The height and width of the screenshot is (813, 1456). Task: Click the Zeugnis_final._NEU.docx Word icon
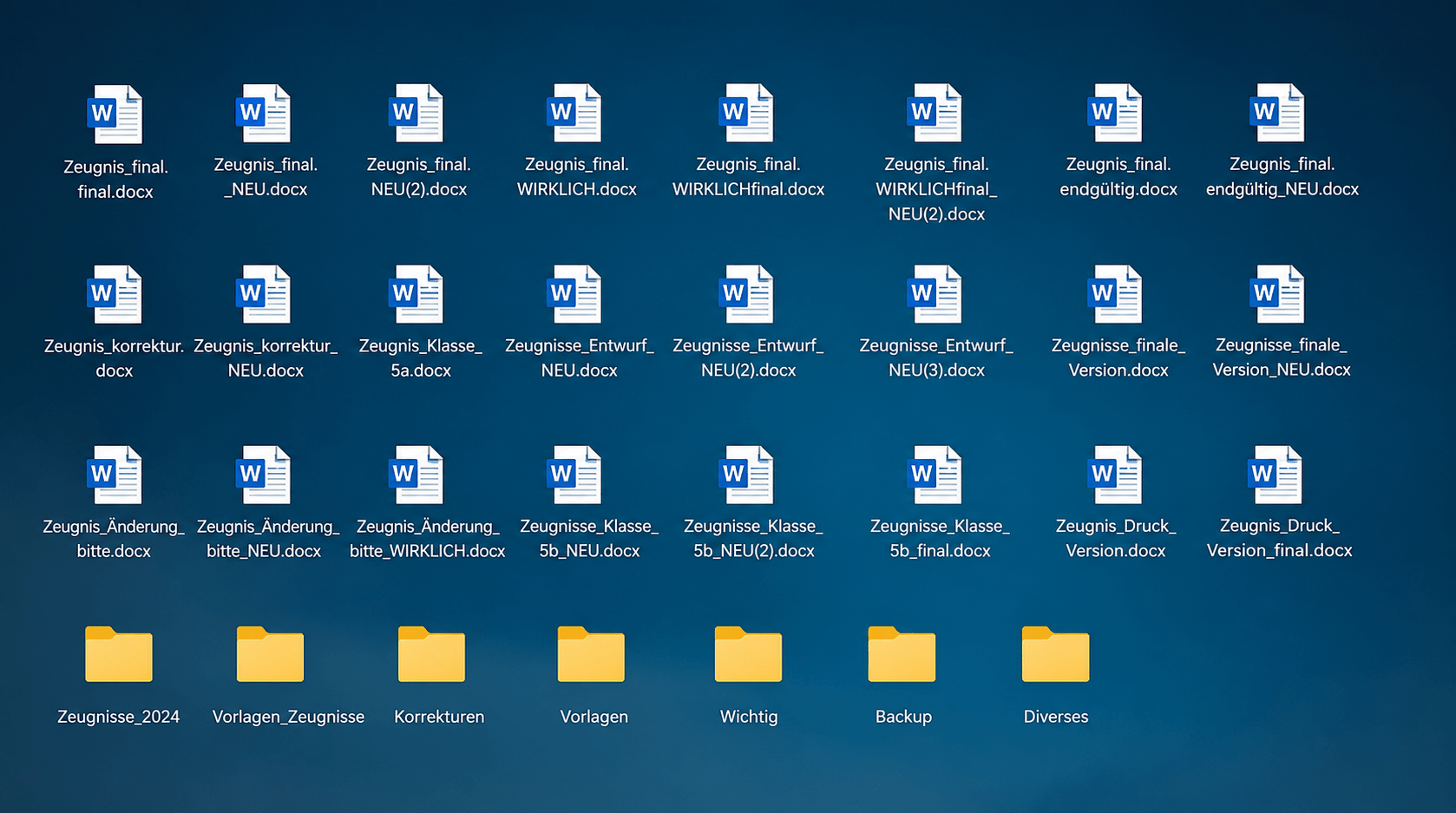pyautogui.click(x=263, y=113)
